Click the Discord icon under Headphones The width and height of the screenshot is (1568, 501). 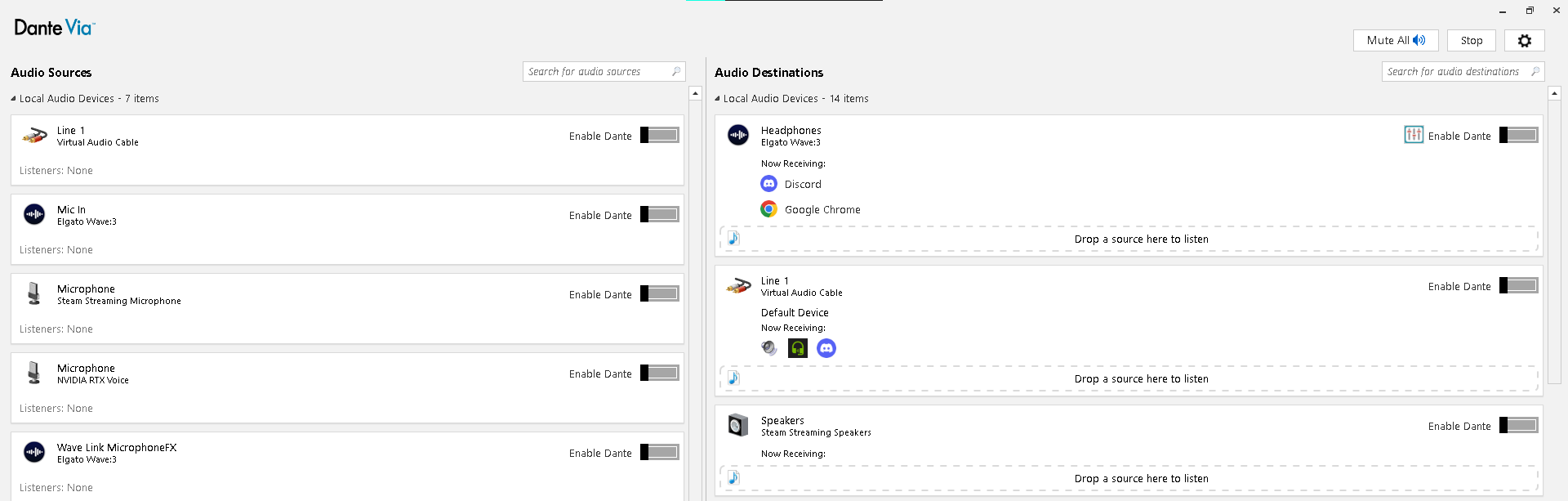pos(768,184)
